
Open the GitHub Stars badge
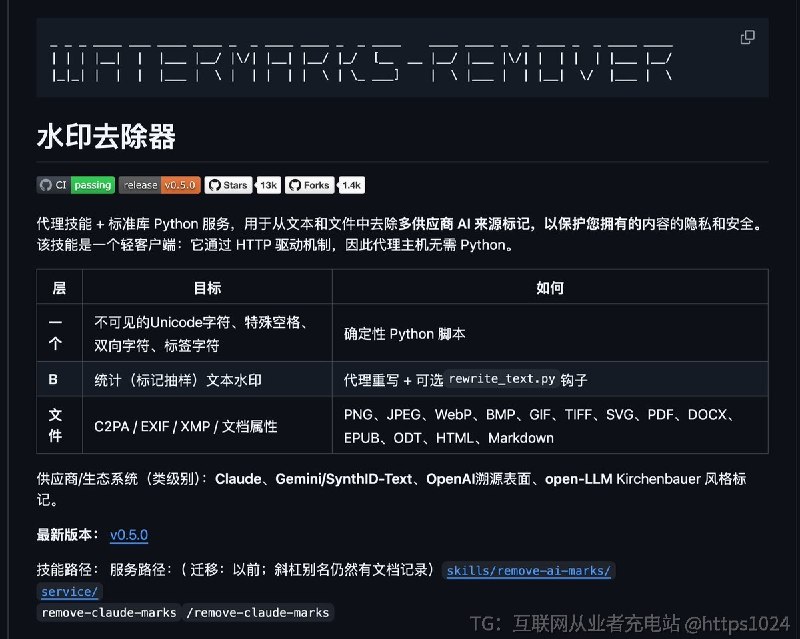click(x=229, y=185)
